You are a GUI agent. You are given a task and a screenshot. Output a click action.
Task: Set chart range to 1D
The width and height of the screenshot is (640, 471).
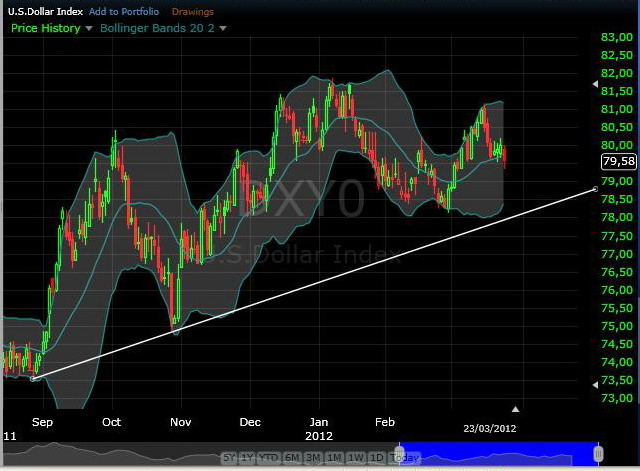(376, 458)
